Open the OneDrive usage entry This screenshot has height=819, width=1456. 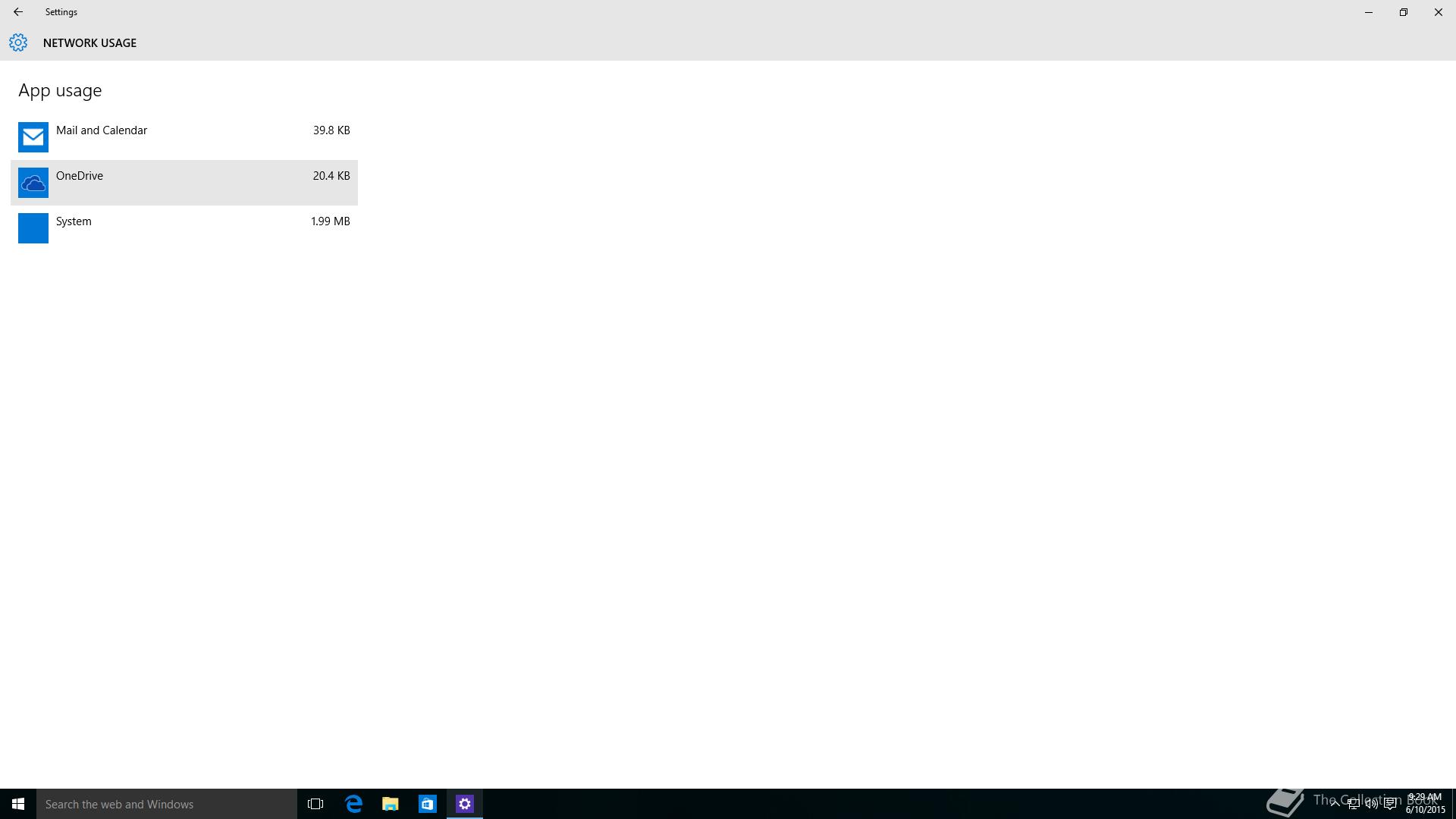pyautogui.click(x=184, y=183)
